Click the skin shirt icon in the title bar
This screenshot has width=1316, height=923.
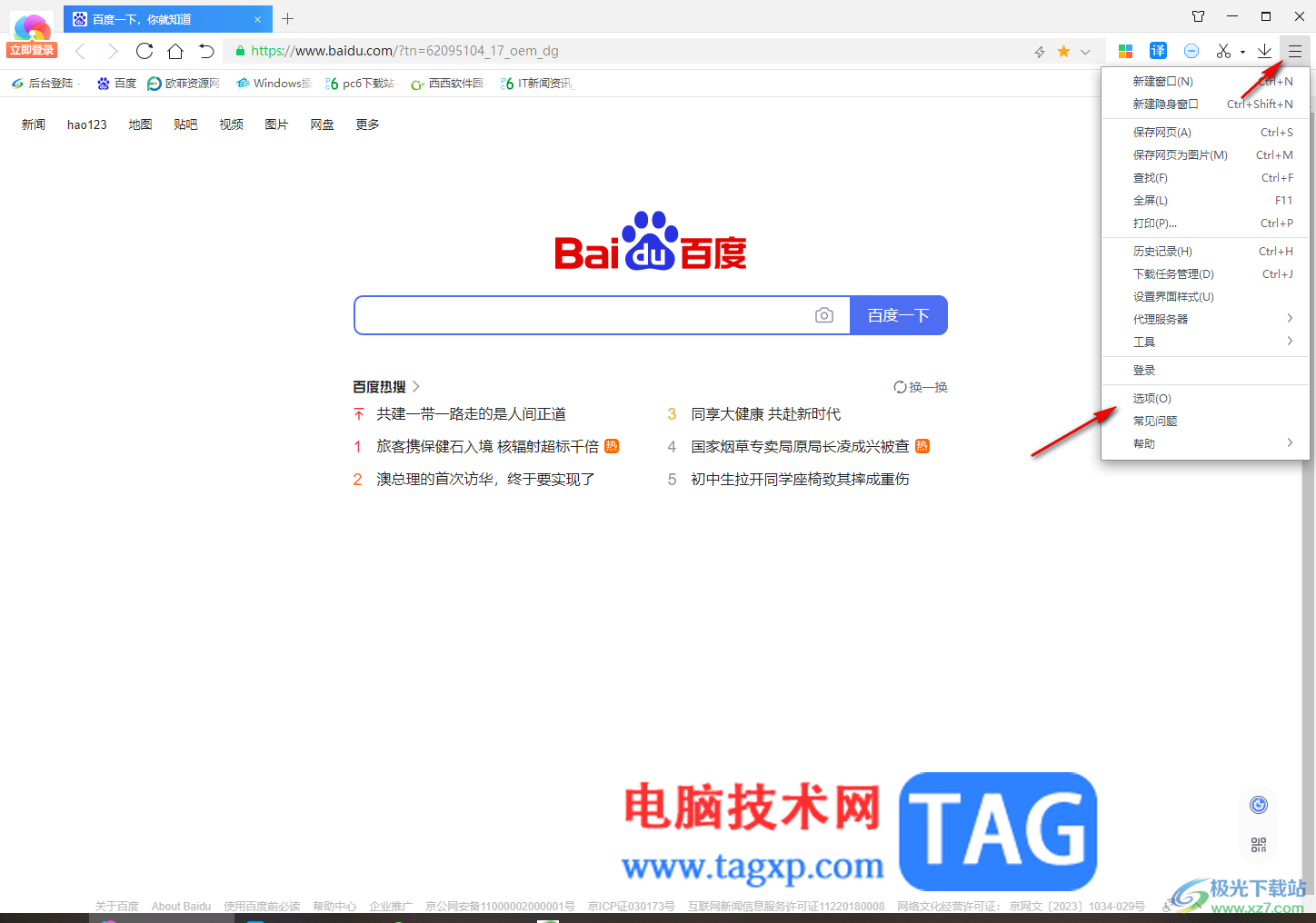coord(1199,16)
